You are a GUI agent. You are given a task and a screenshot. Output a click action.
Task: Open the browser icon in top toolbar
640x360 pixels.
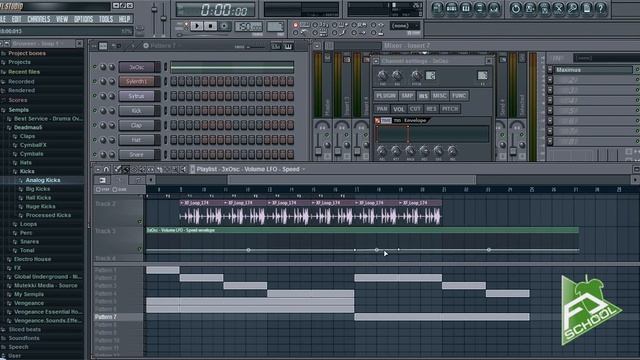pos(480,8)
